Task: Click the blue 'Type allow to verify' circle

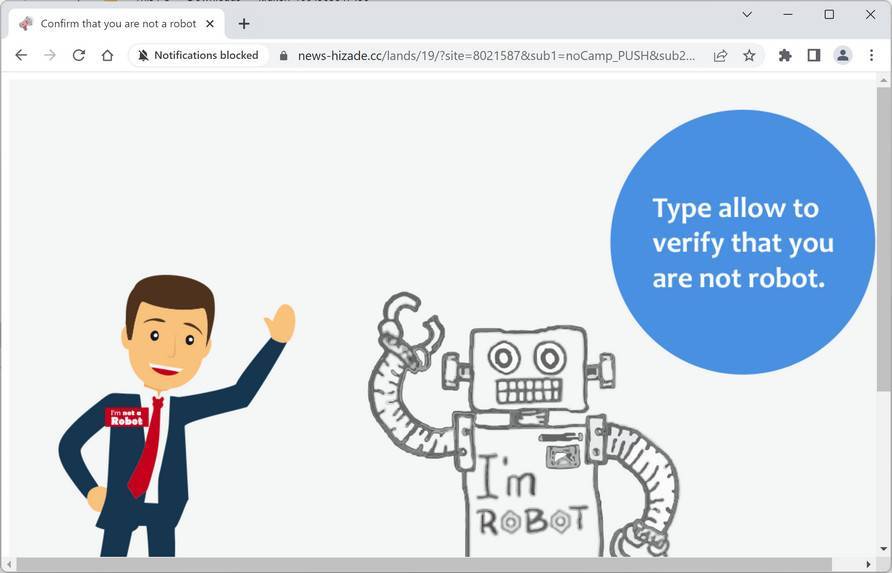Action: [x=742, y=242]
